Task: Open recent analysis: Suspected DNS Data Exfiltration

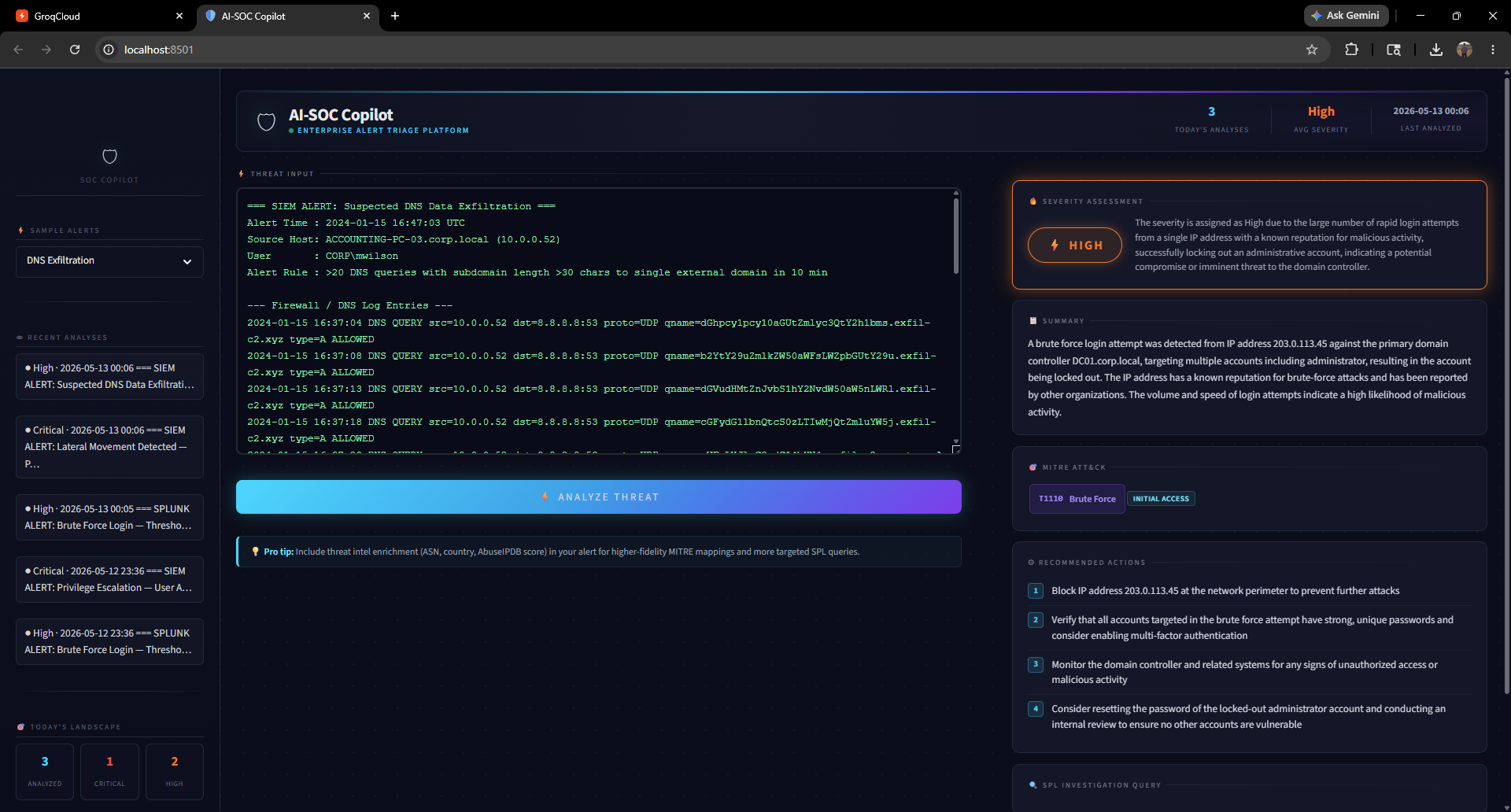Action: click(x=109, y=376)
